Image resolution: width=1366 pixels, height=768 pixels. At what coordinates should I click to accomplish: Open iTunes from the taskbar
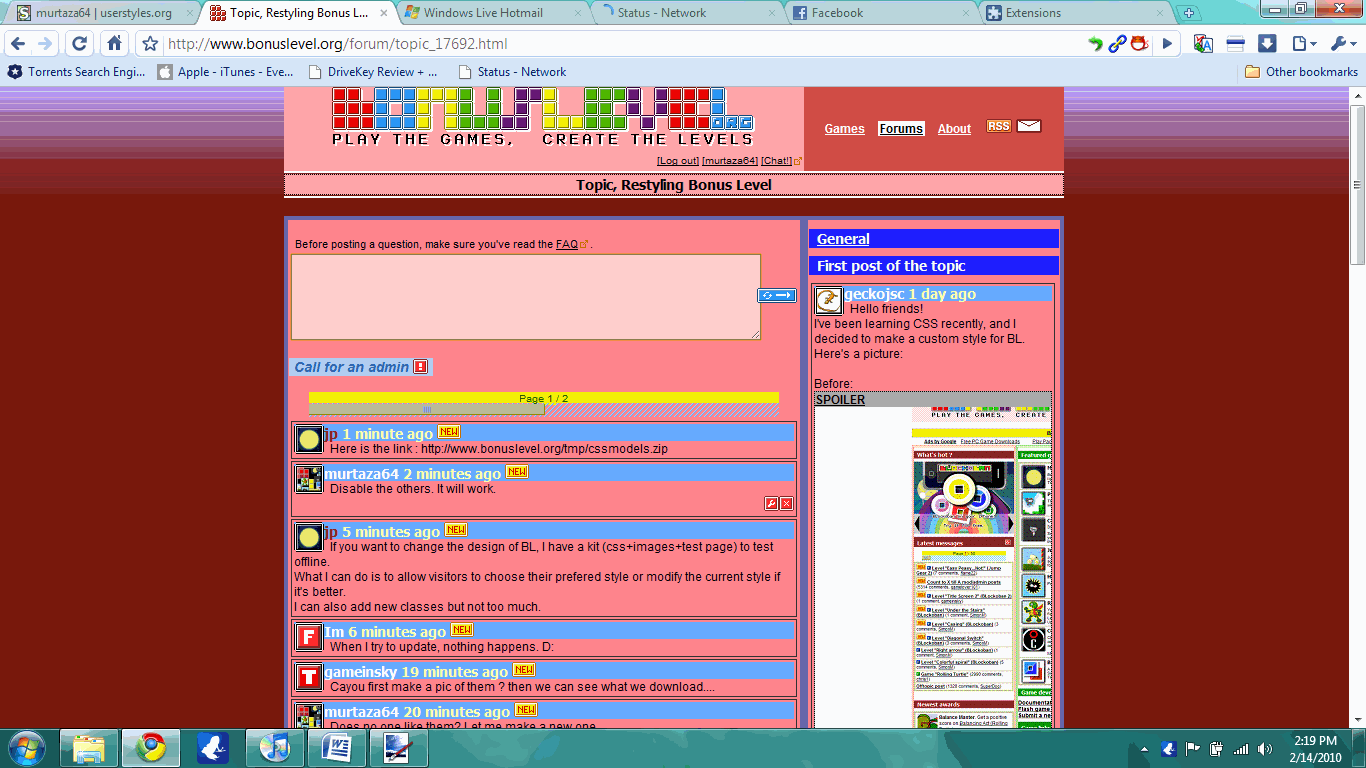click(x=275, y=748)
